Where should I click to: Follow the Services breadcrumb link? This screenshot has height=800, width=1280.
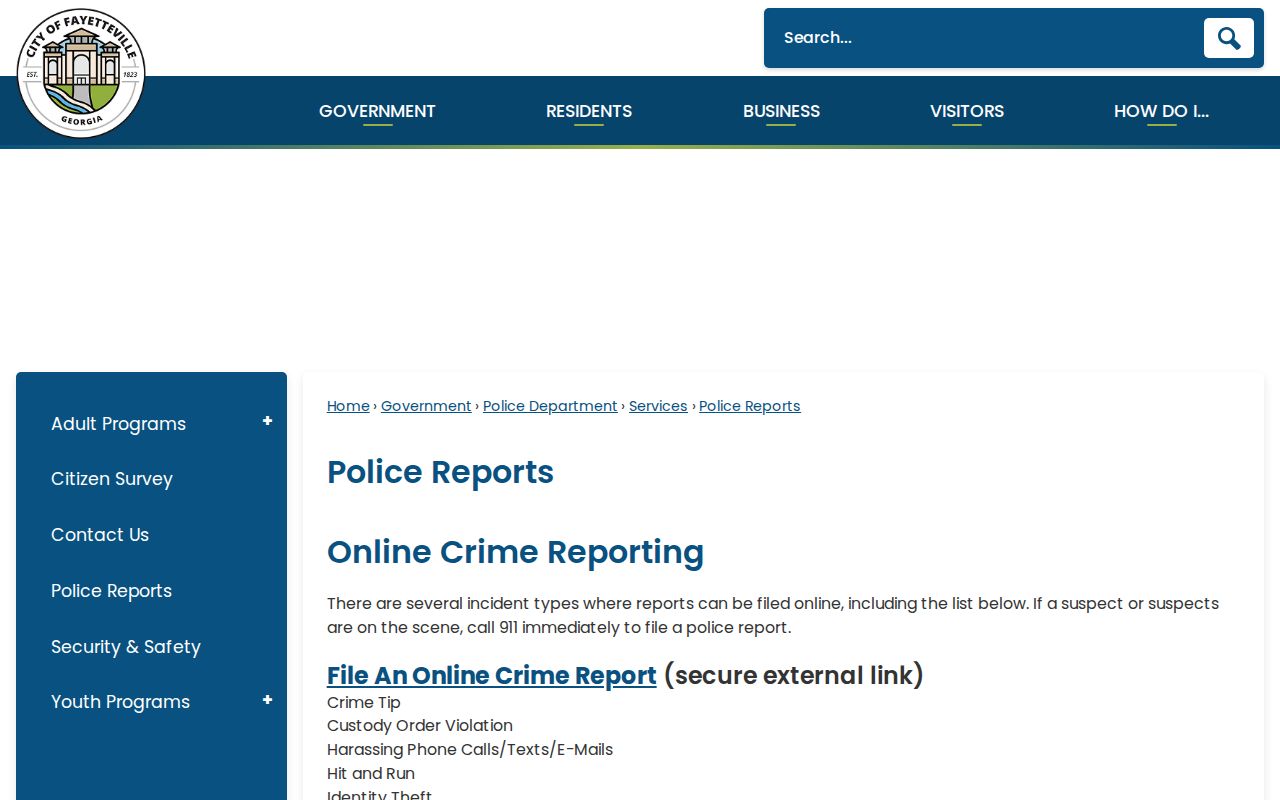[658, 406]
